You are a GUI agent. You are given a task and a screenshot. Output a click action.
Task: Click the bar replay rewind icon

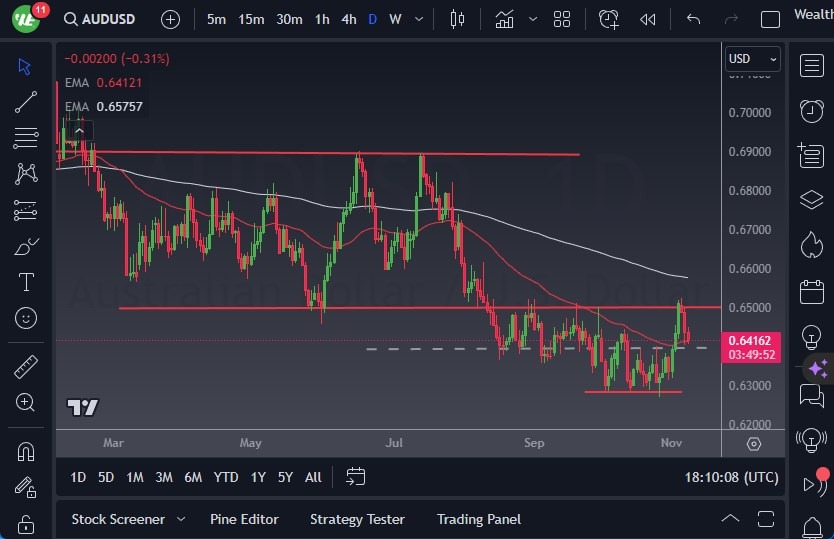(648, 19)
